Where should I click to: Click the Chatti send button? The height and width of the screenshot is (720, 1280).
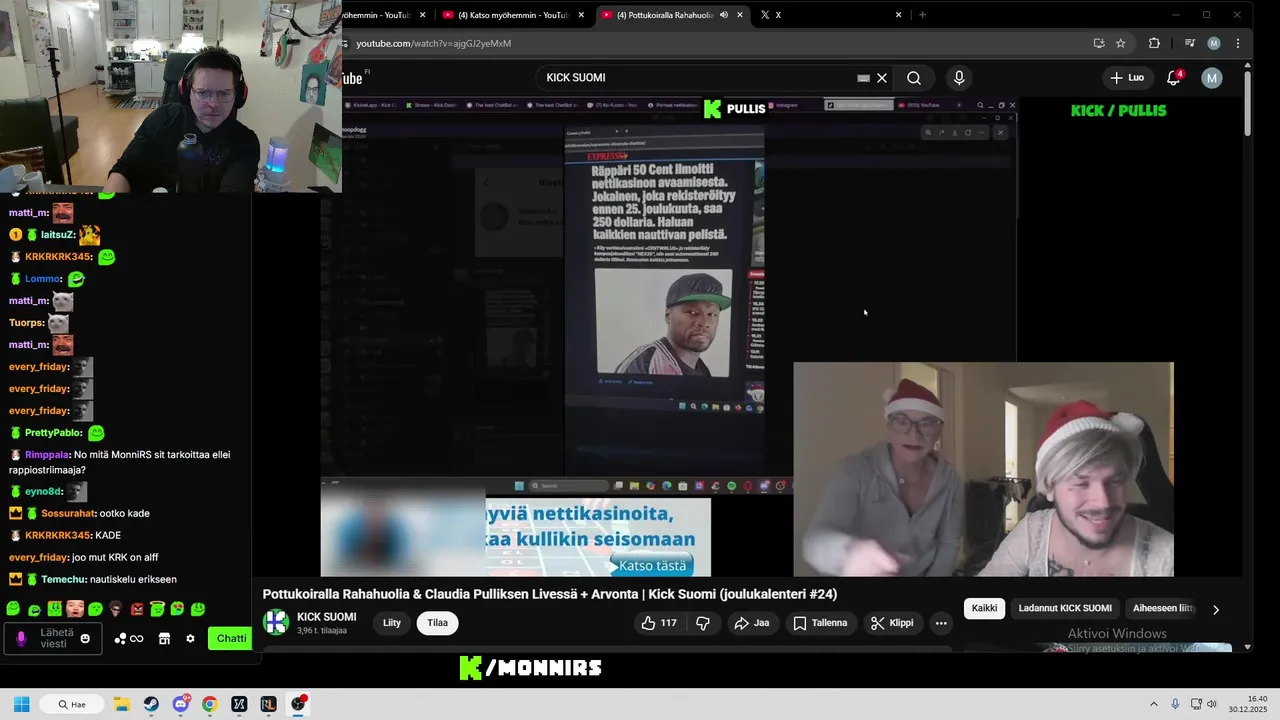pyautogui.click(x=231, y=638)
